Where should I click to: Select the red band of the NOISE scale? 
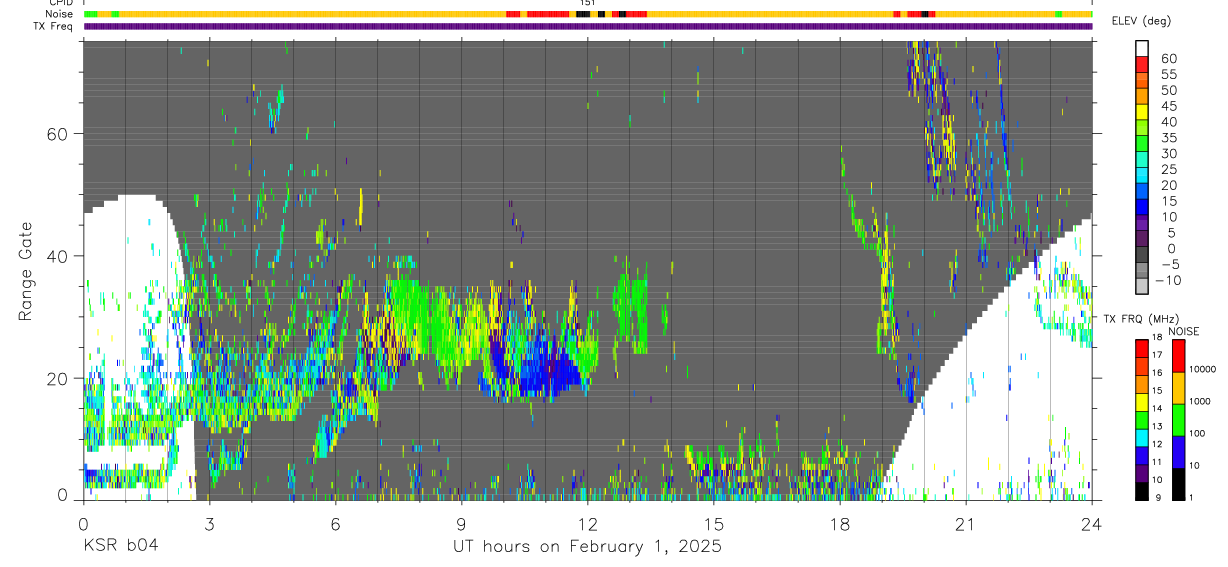[x=1179, y=354]
